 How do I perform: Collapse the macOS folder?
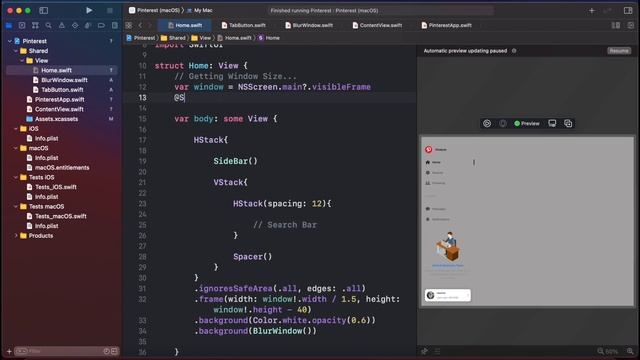[16, 148]
